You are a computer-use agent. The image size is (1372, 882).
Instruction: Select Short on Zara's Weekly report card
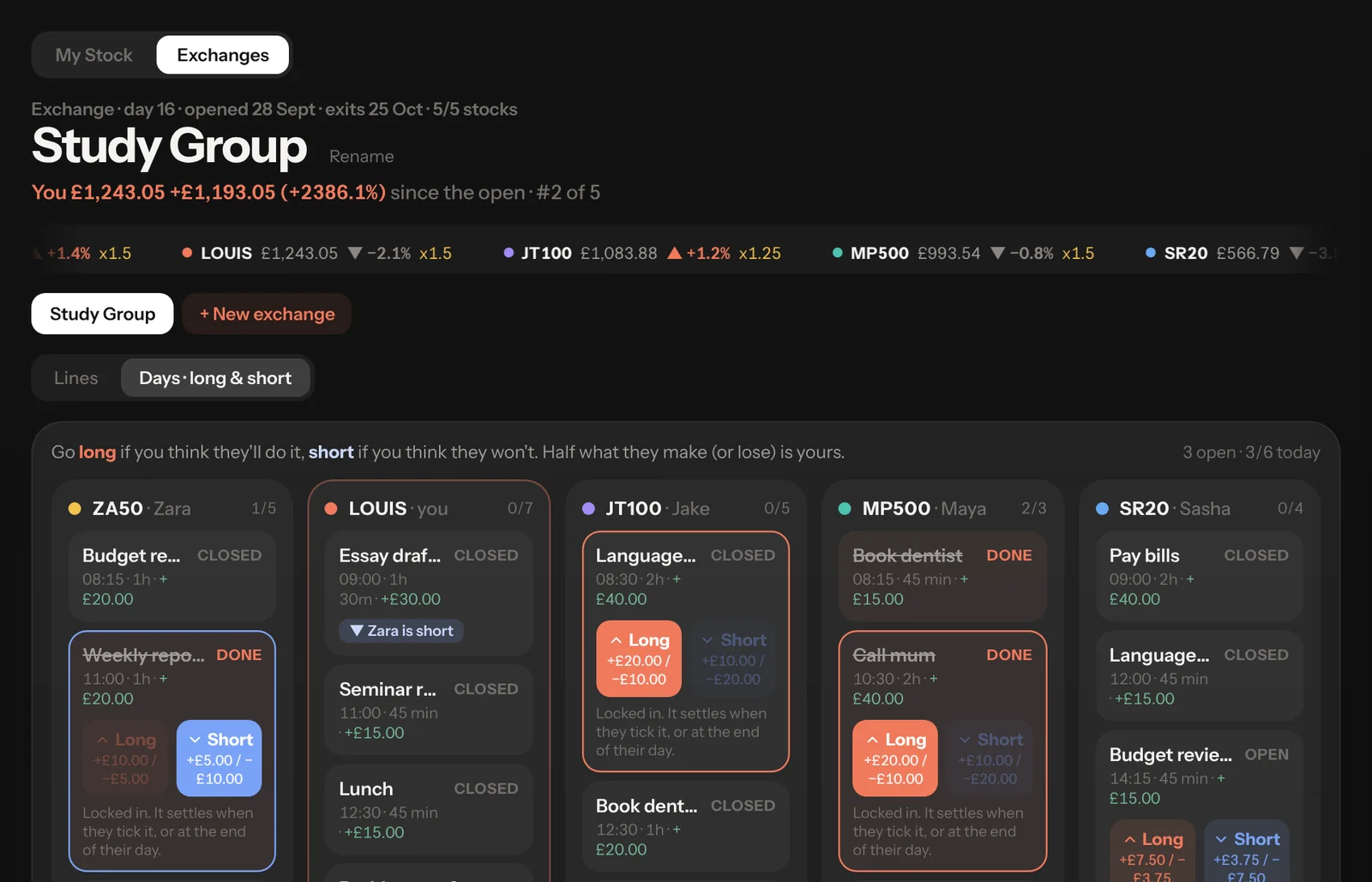point(220,759)
